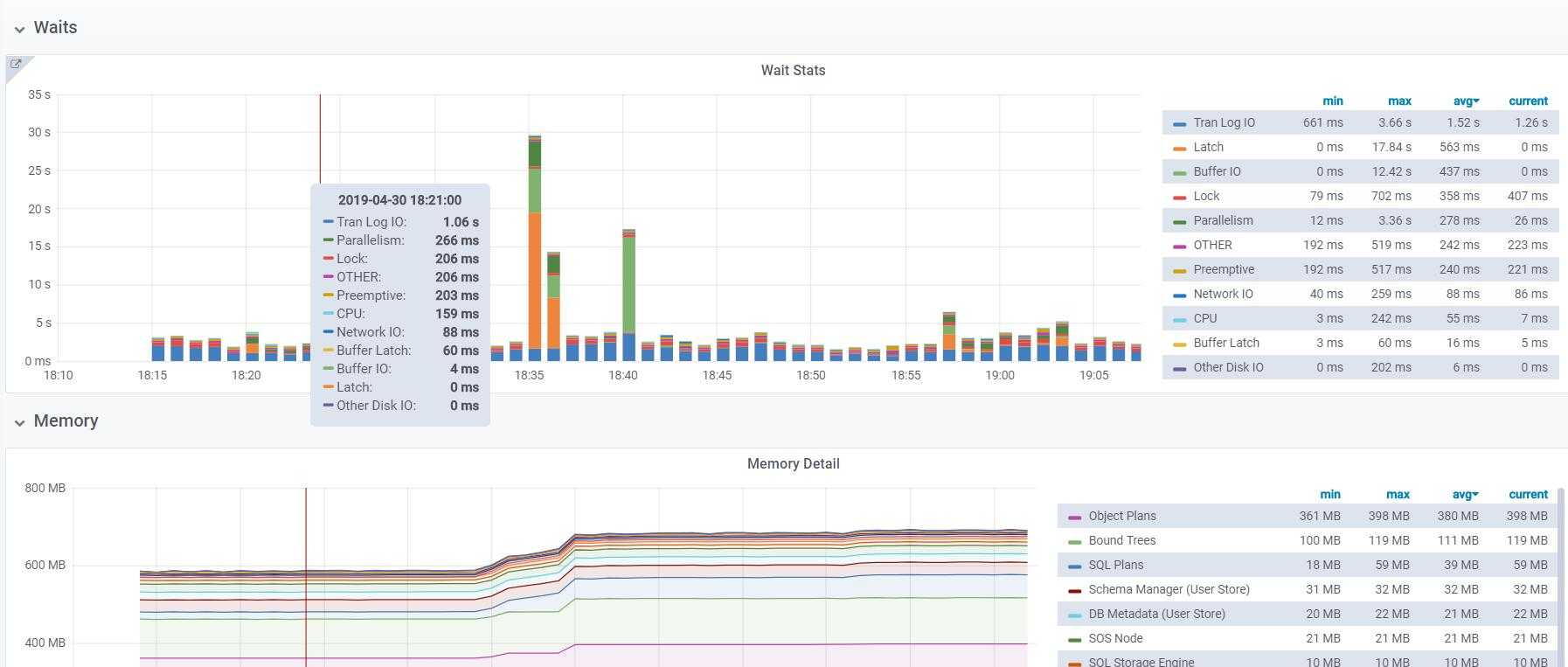This screenshot has height=667, width=1568.
Task: Toggle DB Metadata (User Store) series
Action: 1156,615
